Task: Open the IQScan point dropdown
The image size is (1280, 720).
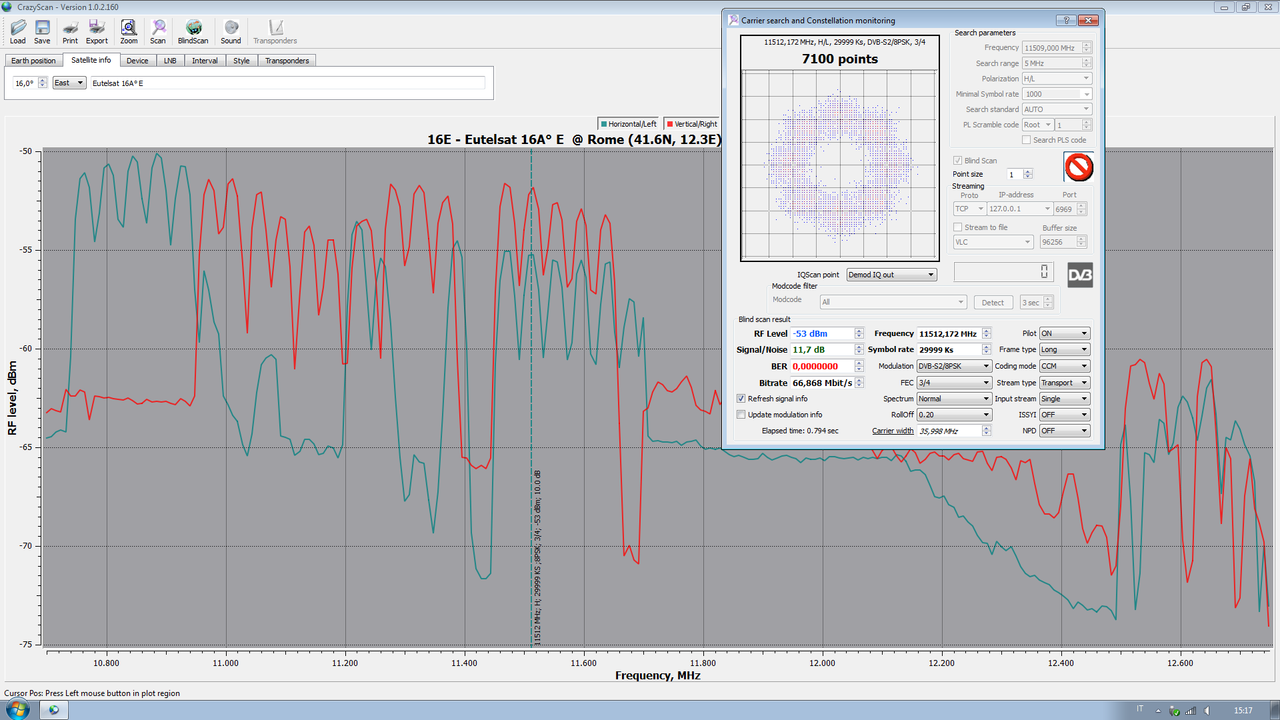Action: 891,274
